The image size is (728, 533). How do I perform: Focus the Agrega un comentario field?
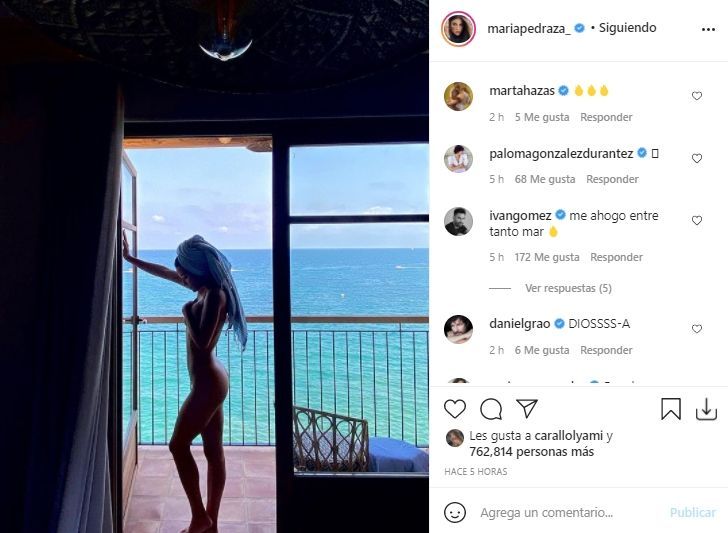pos(569,513)
